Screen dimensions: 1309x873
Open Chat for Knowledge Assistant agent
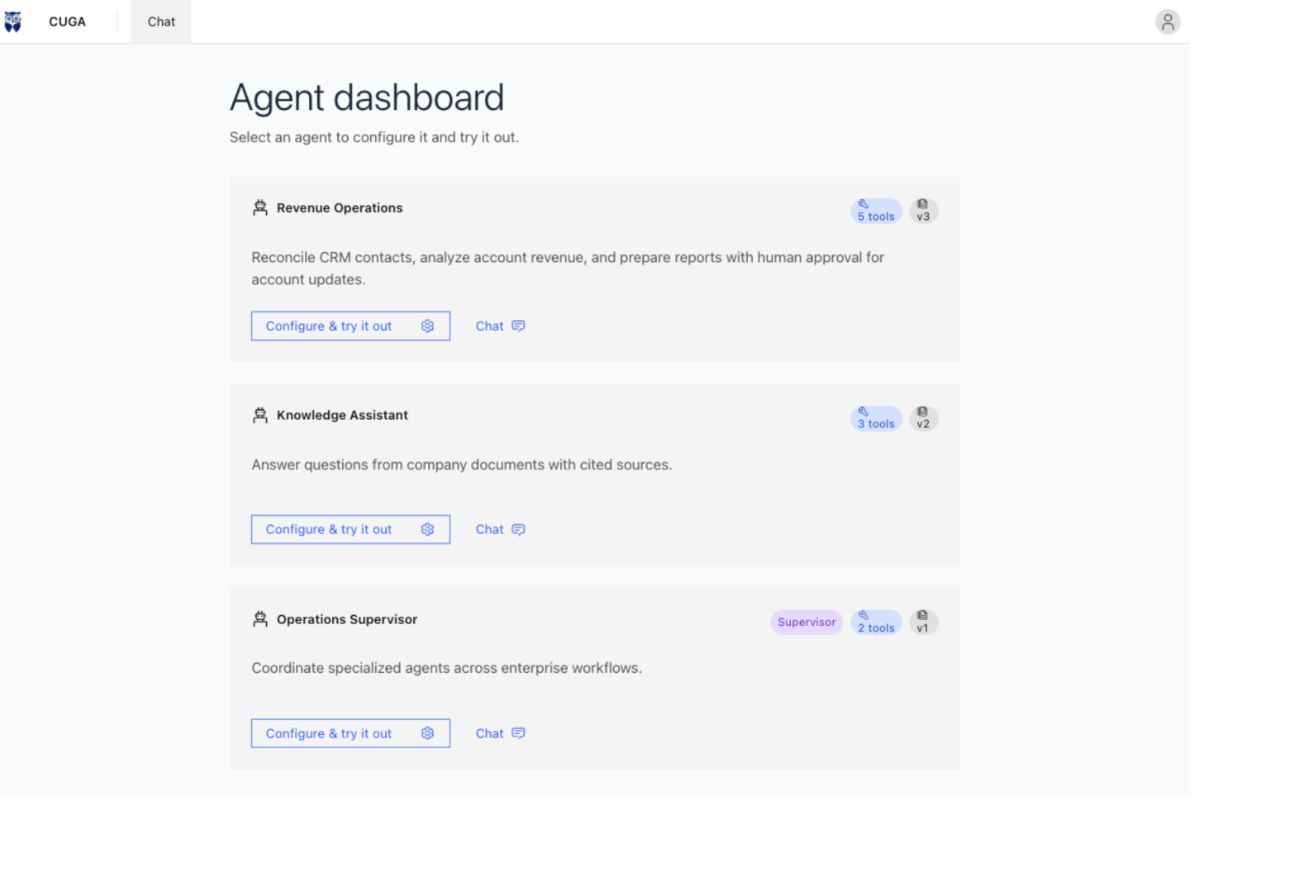(x=500, y=530)
